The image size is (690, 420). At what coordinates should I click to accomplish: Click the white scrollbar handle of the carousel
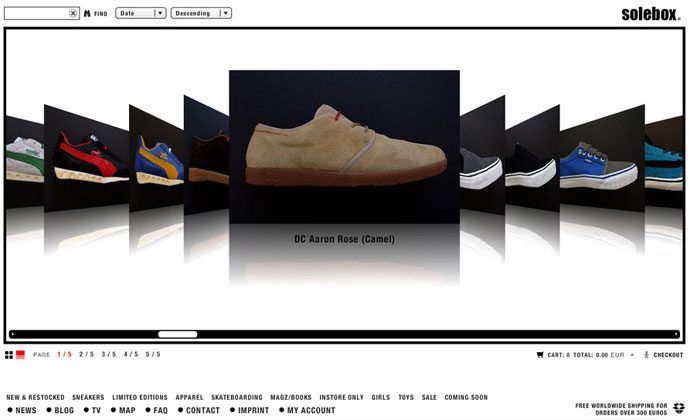click(178, 335)
